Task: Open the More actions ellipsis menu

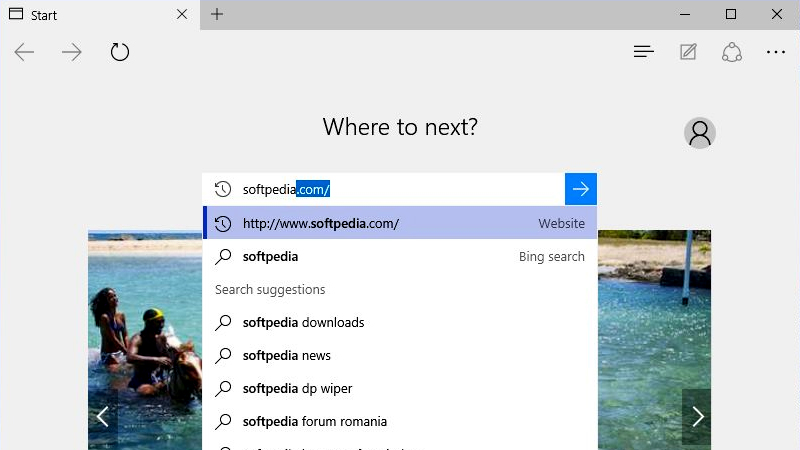Action: pos(776,52)
